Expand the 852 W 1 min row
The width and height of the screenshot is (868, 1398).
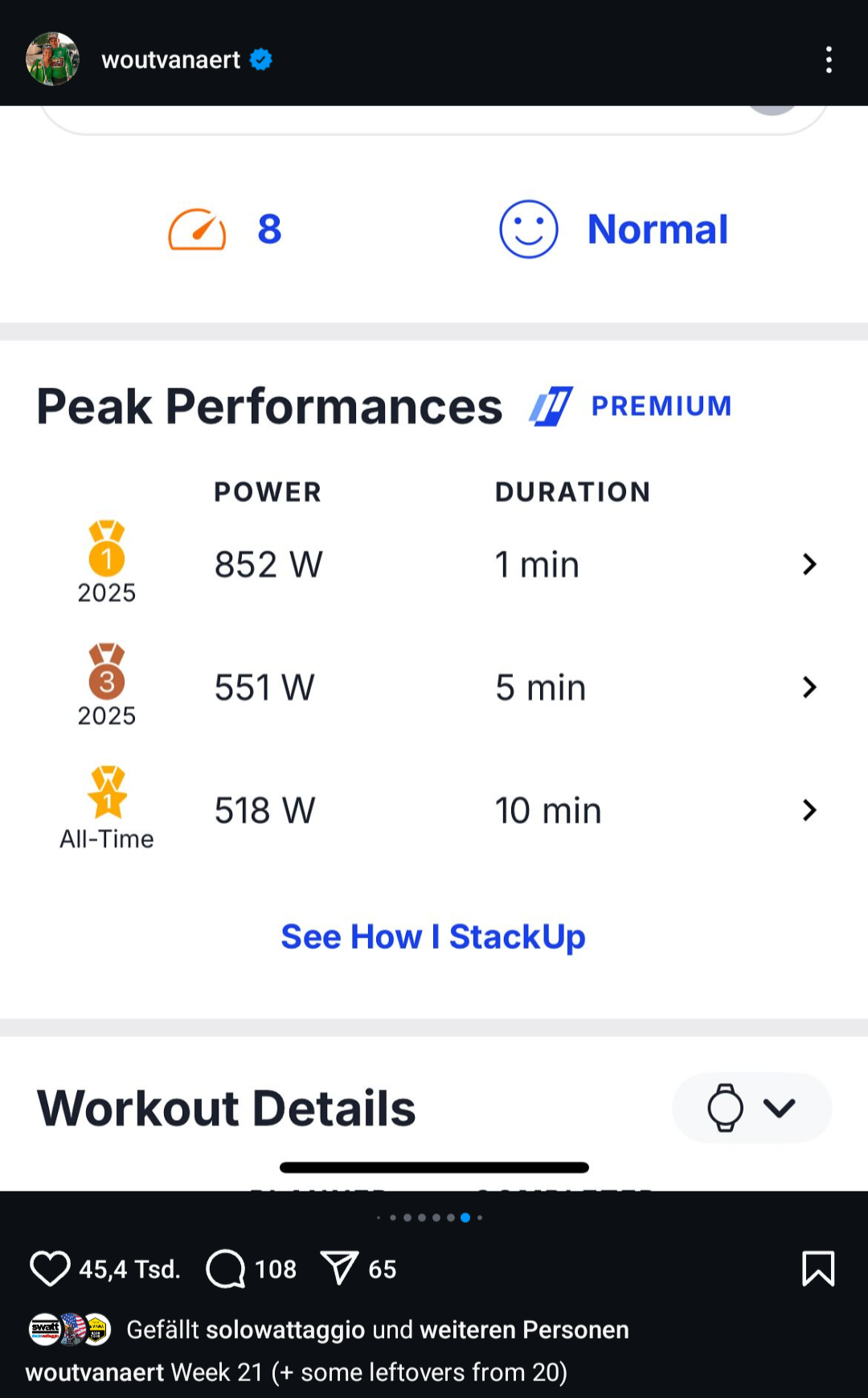click(809, 564)
